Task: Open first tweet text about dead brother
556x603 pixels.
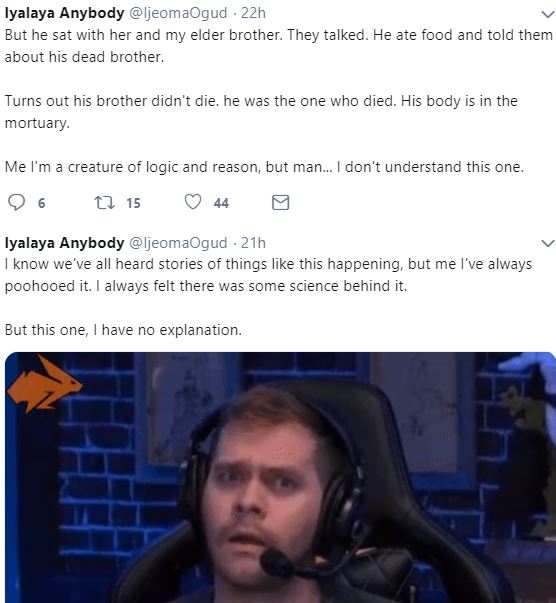Action: tap(278, 46)
